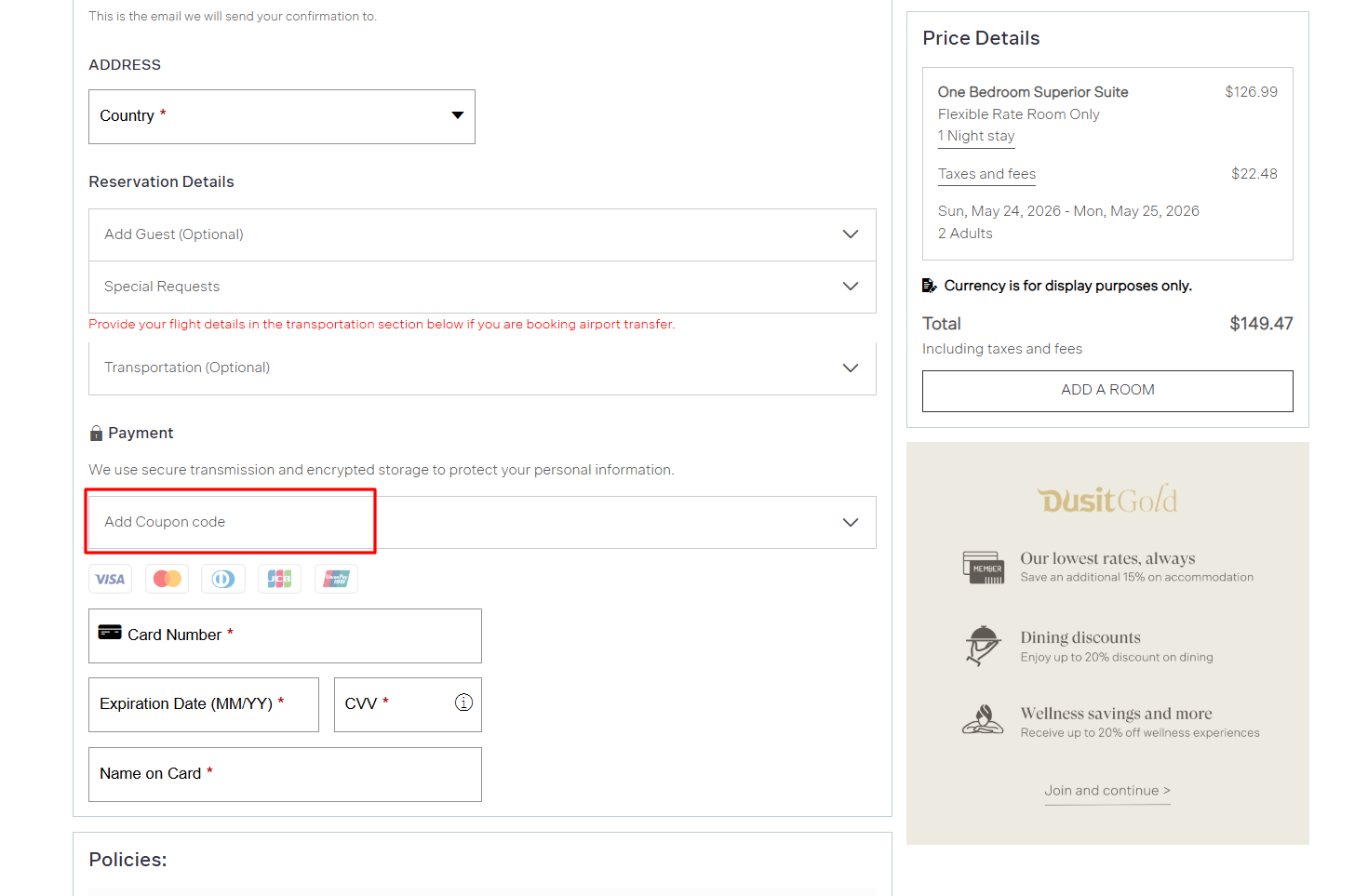Image resolution: width=1368 pixels, height=896 pixels.
Task: Click the JCB card icon
Action: pyautogui.click(x=279, y=579)
